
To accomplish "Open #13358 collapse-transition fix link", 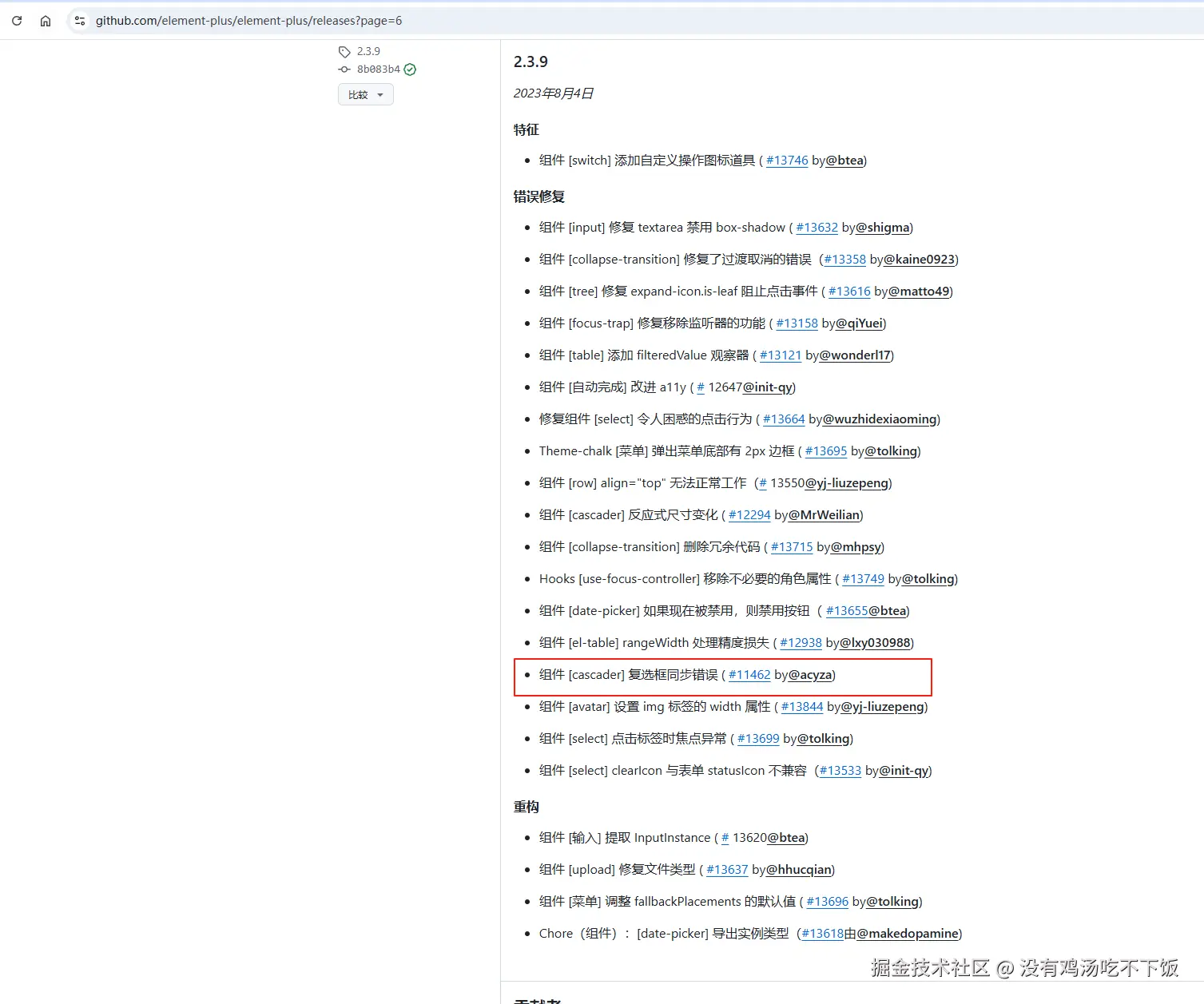I will click(x=844, y=259).
